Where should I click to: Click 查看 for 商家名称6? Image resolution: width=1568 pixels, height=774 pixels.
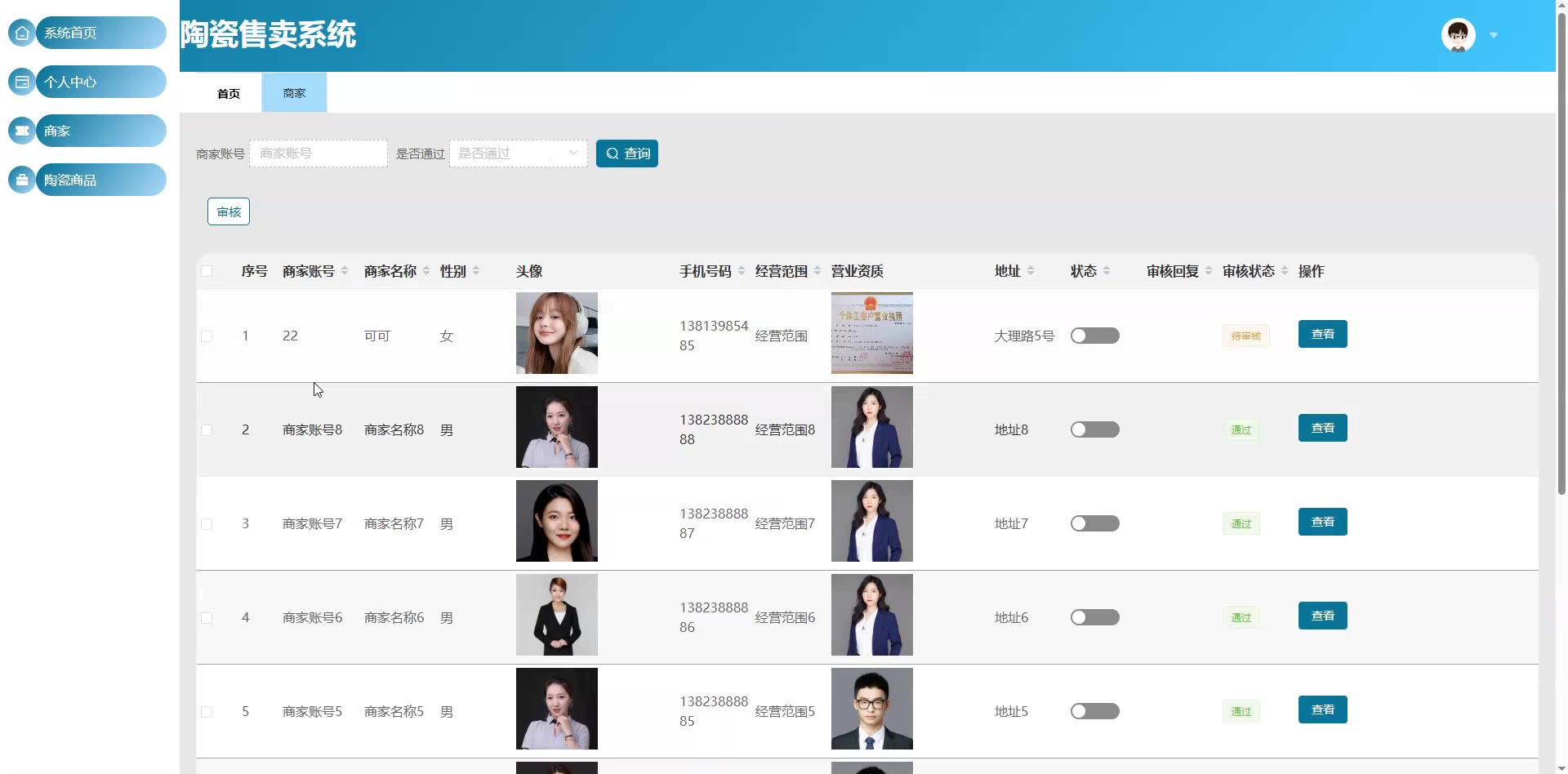1323,616
